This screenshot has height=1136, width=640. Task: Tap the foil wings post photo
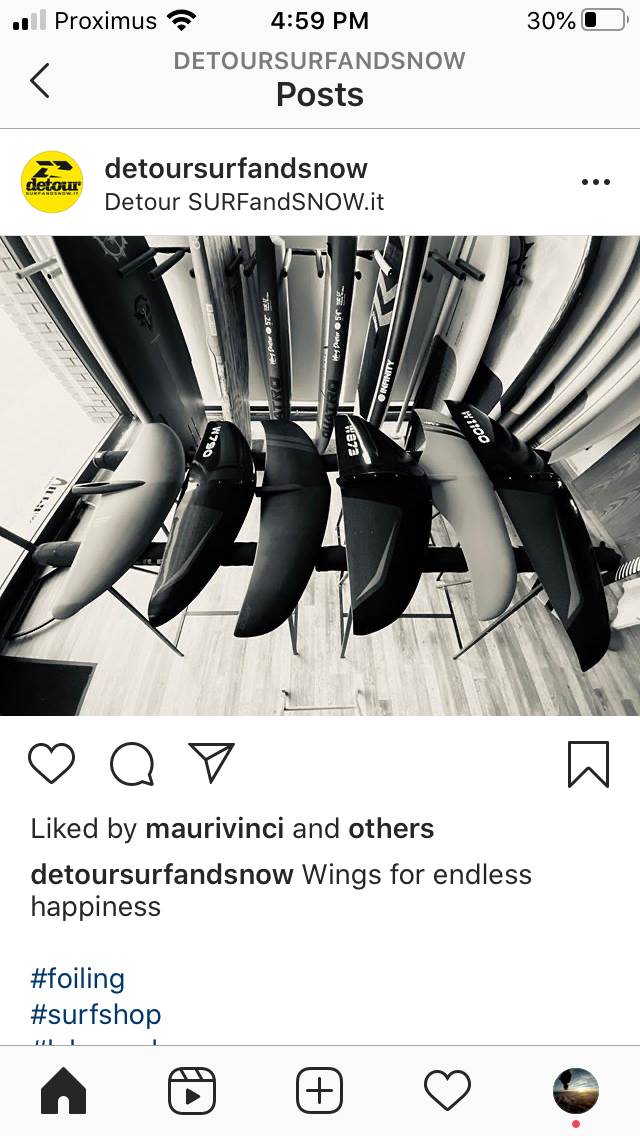[320, 476]
